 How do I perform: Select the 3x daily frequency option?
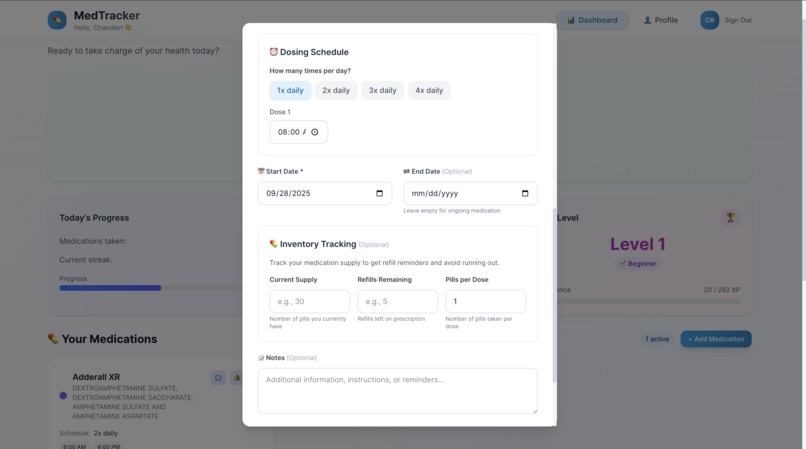pos(382,91)
